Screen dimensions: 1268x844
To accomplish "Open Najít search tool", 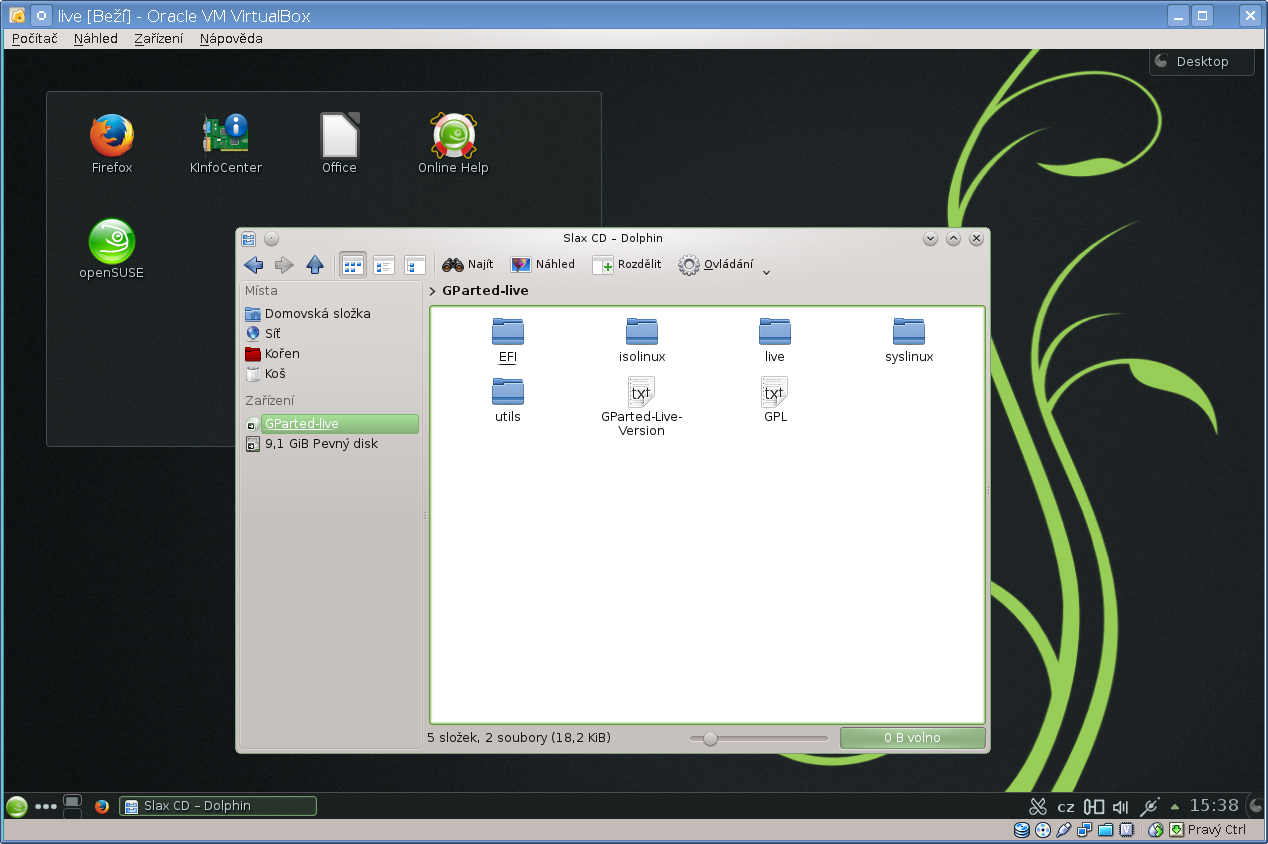I will (468, 265).
